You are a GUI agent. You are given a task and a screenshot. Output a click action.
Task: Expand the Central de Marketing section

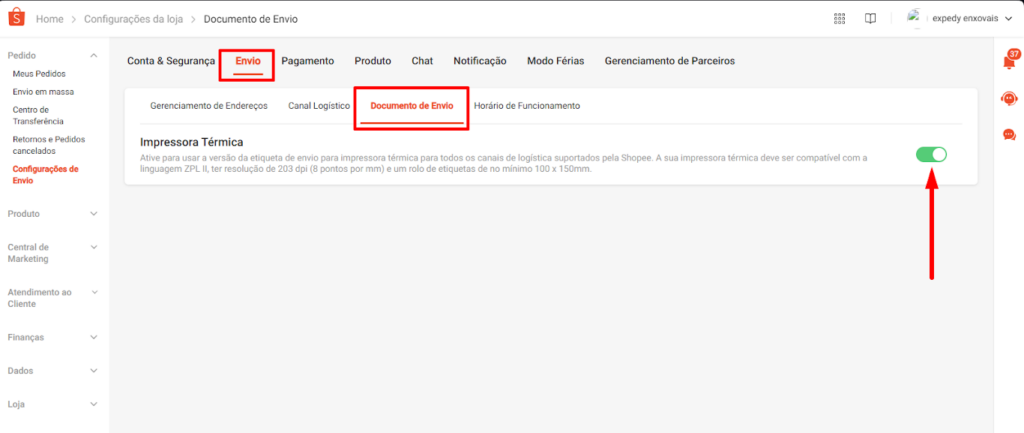pos(94,247)
